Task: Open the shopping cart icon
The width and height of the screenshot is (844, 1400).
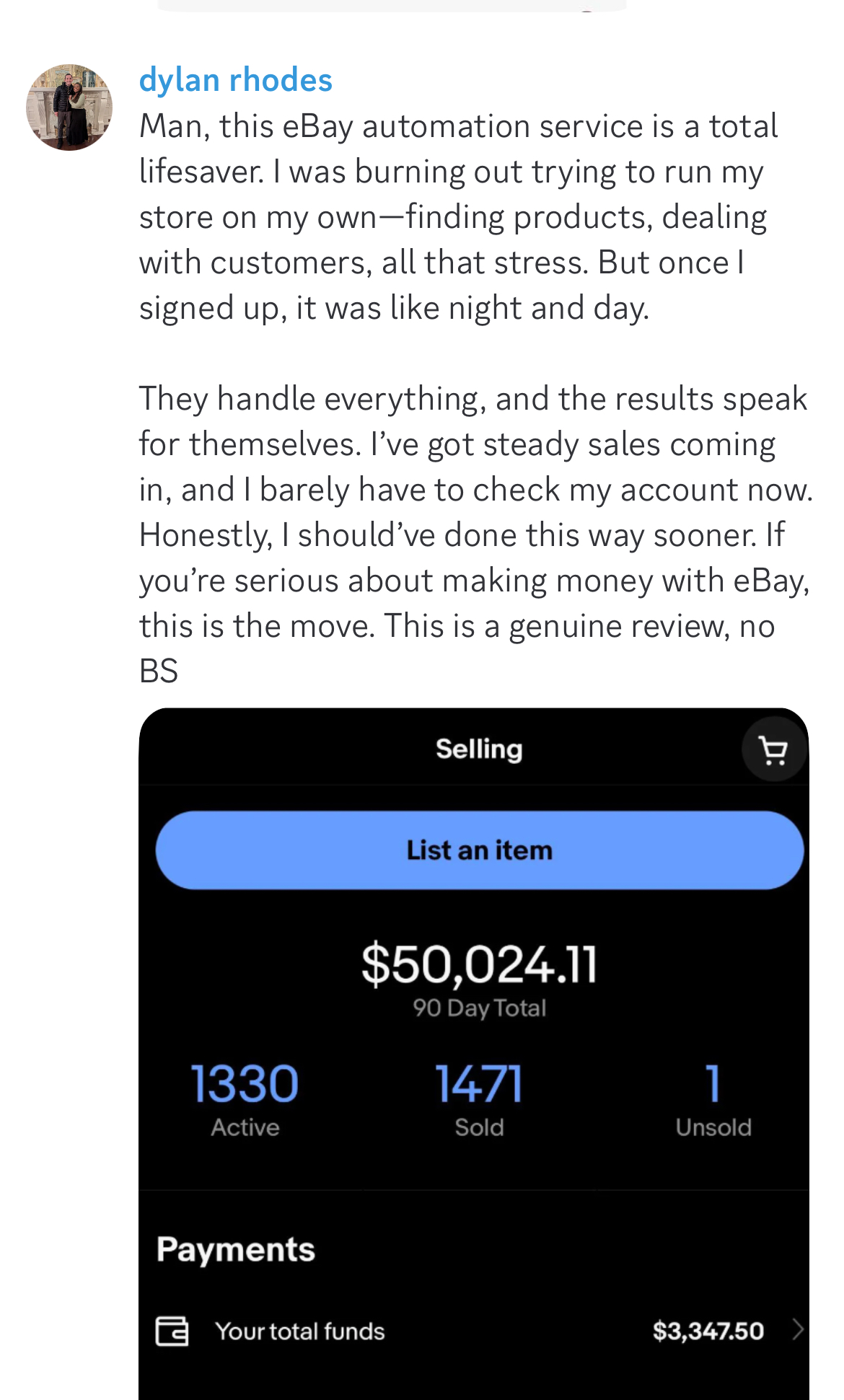Action: pyautogui.click(x=773, y=751)
